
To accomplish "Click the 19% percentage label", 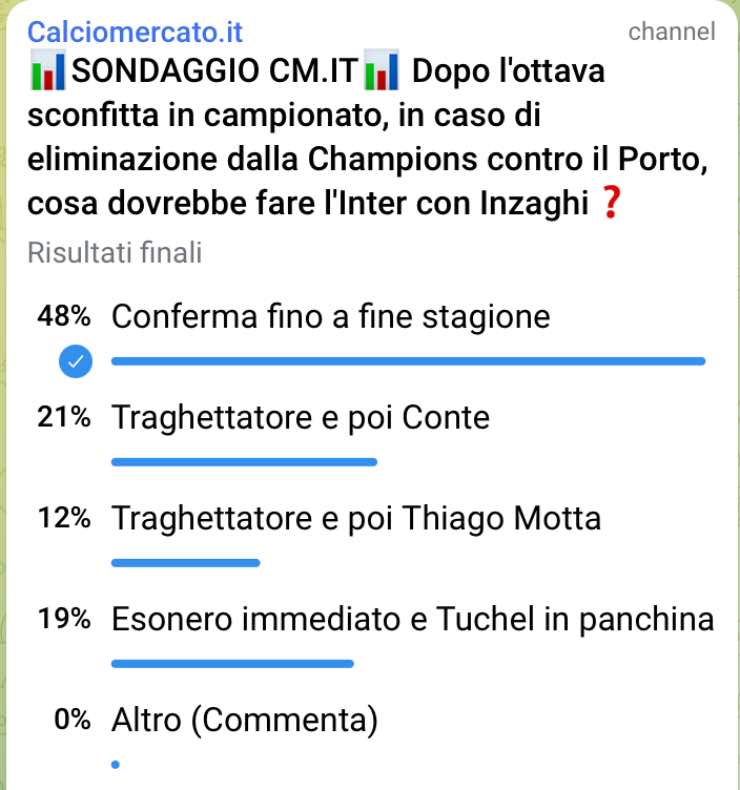I will coord(64,619).
